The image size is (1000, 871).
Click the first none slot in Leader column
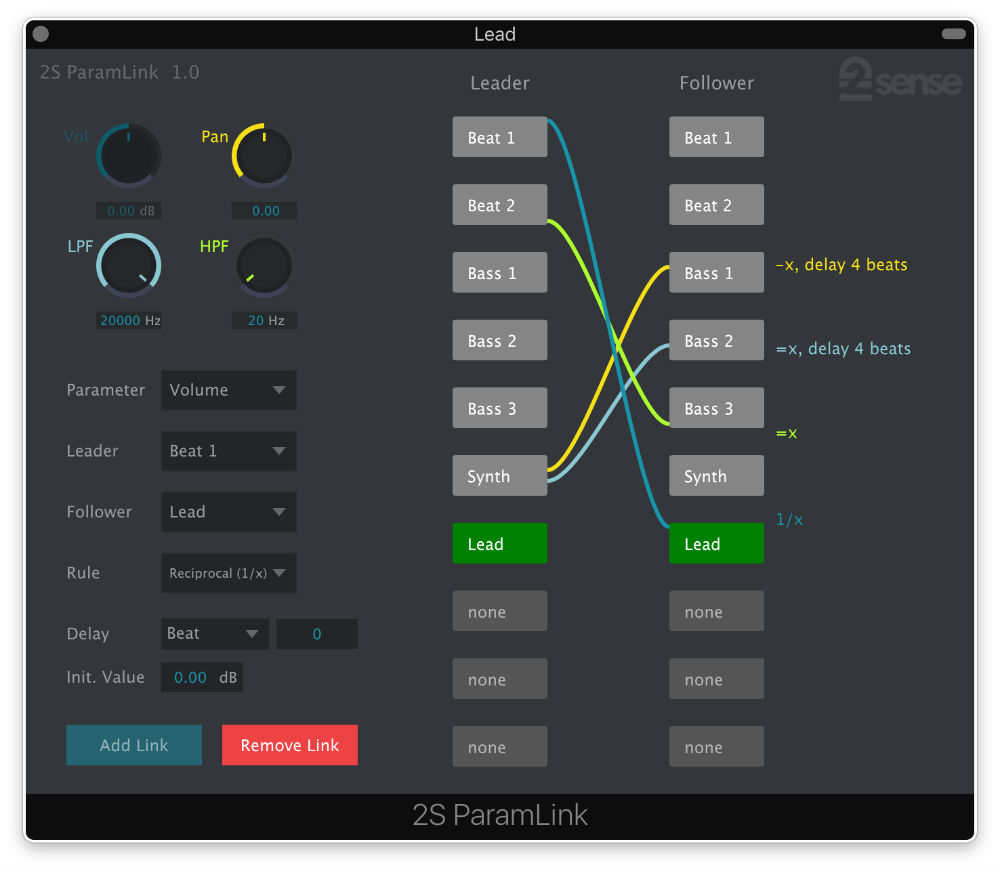(500, 611)
